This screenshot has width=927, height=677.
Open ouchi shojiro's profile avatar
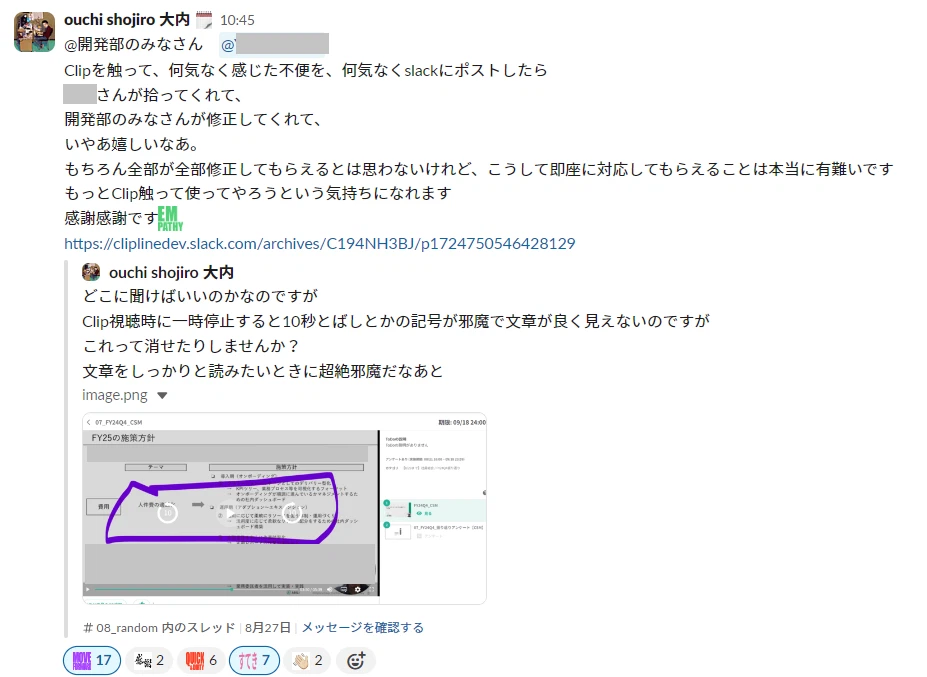[34, 32]
